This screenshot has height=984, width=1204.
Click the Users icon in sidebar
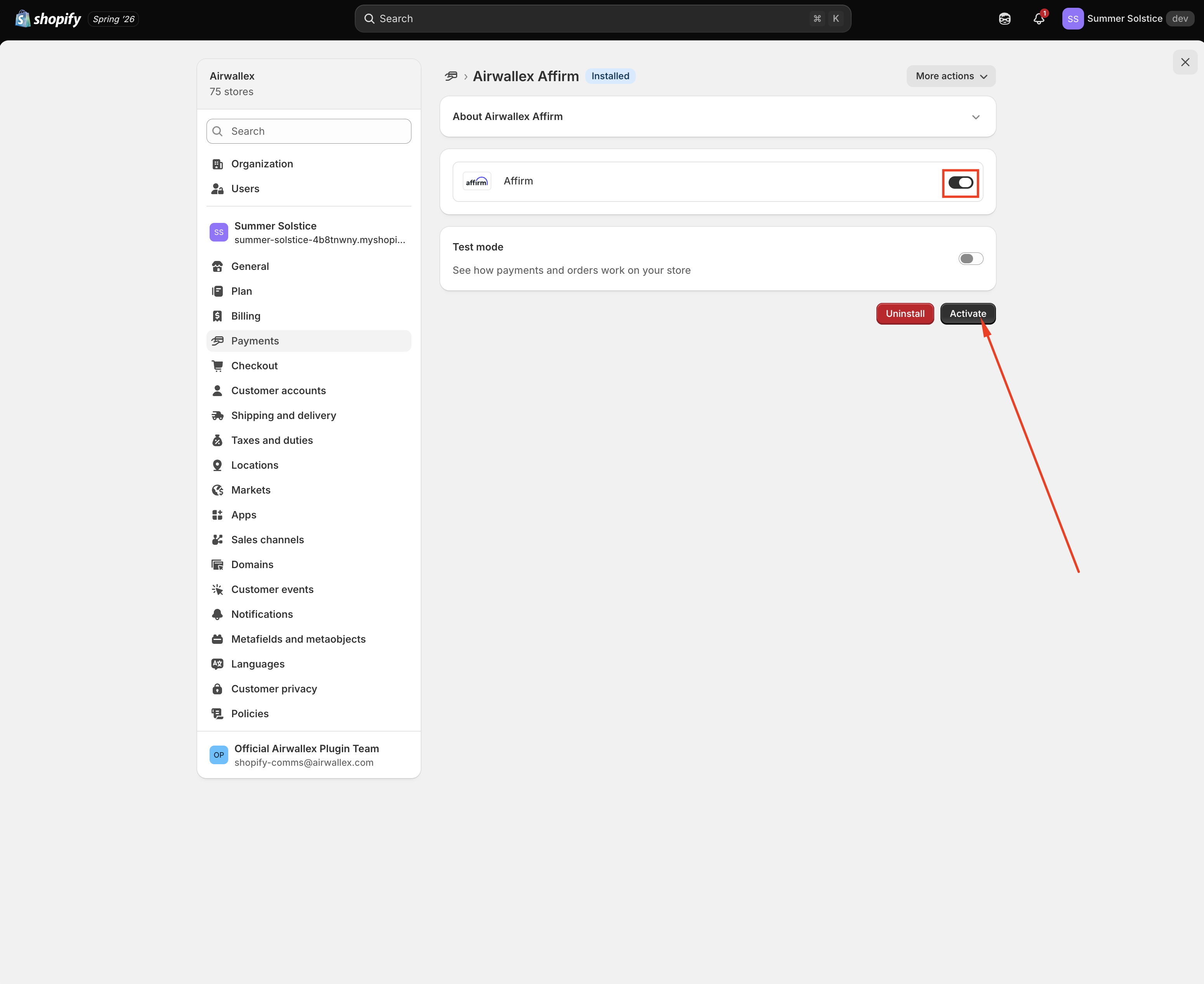218,189
